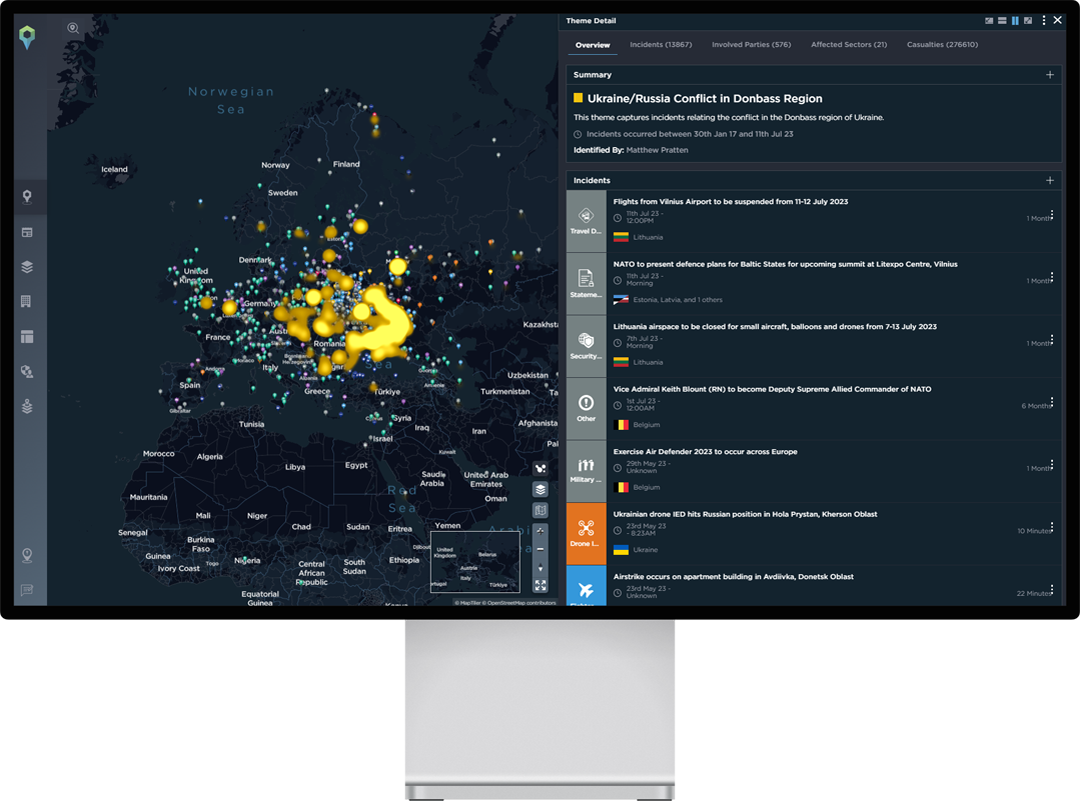Enter fullscreen map with the expand arrows
Image resolution: width=1080 pixels, height=801 pixels.
[541, 585]
